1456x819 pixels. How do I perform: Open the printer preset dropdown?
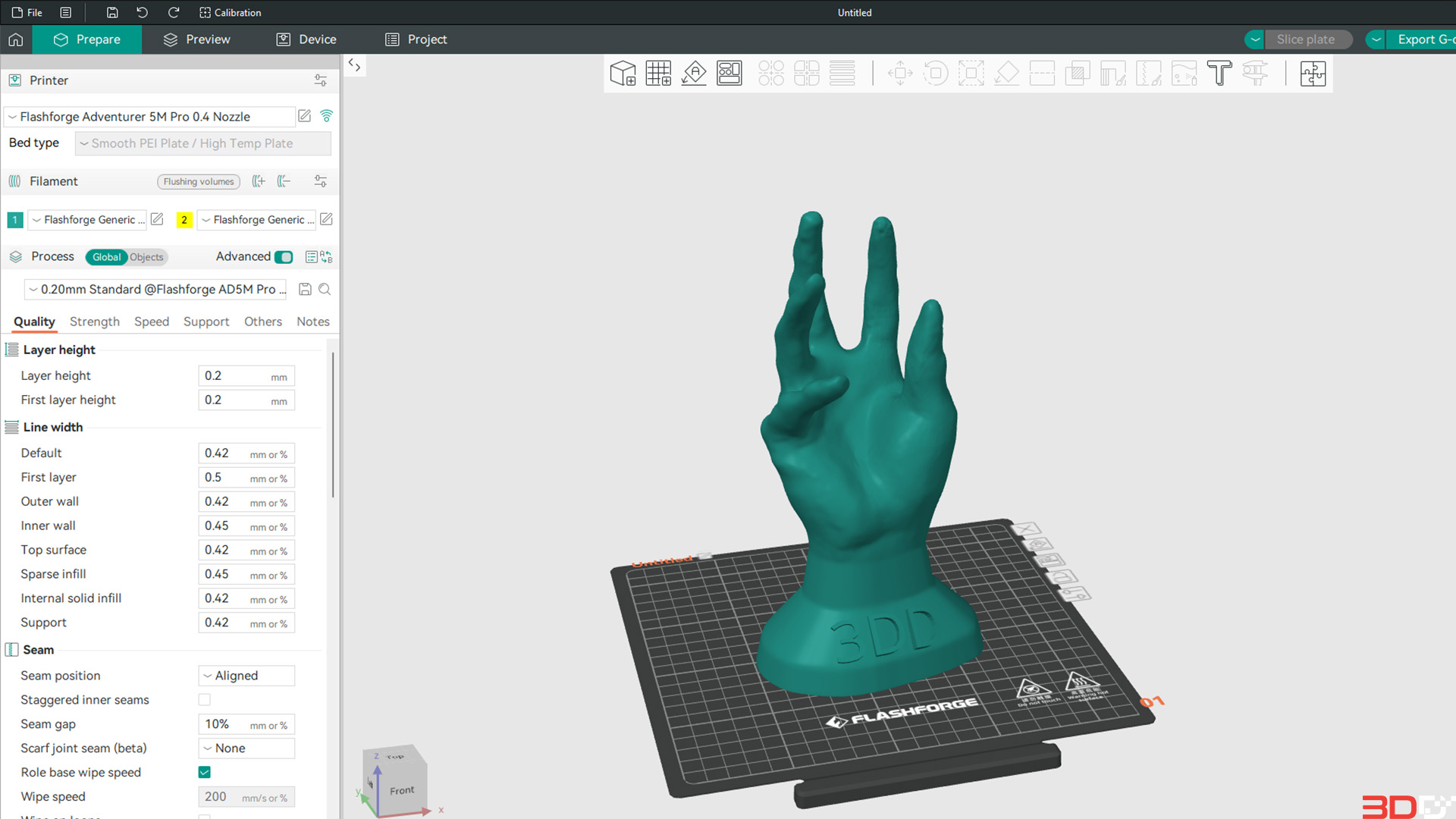coord(149,116)
